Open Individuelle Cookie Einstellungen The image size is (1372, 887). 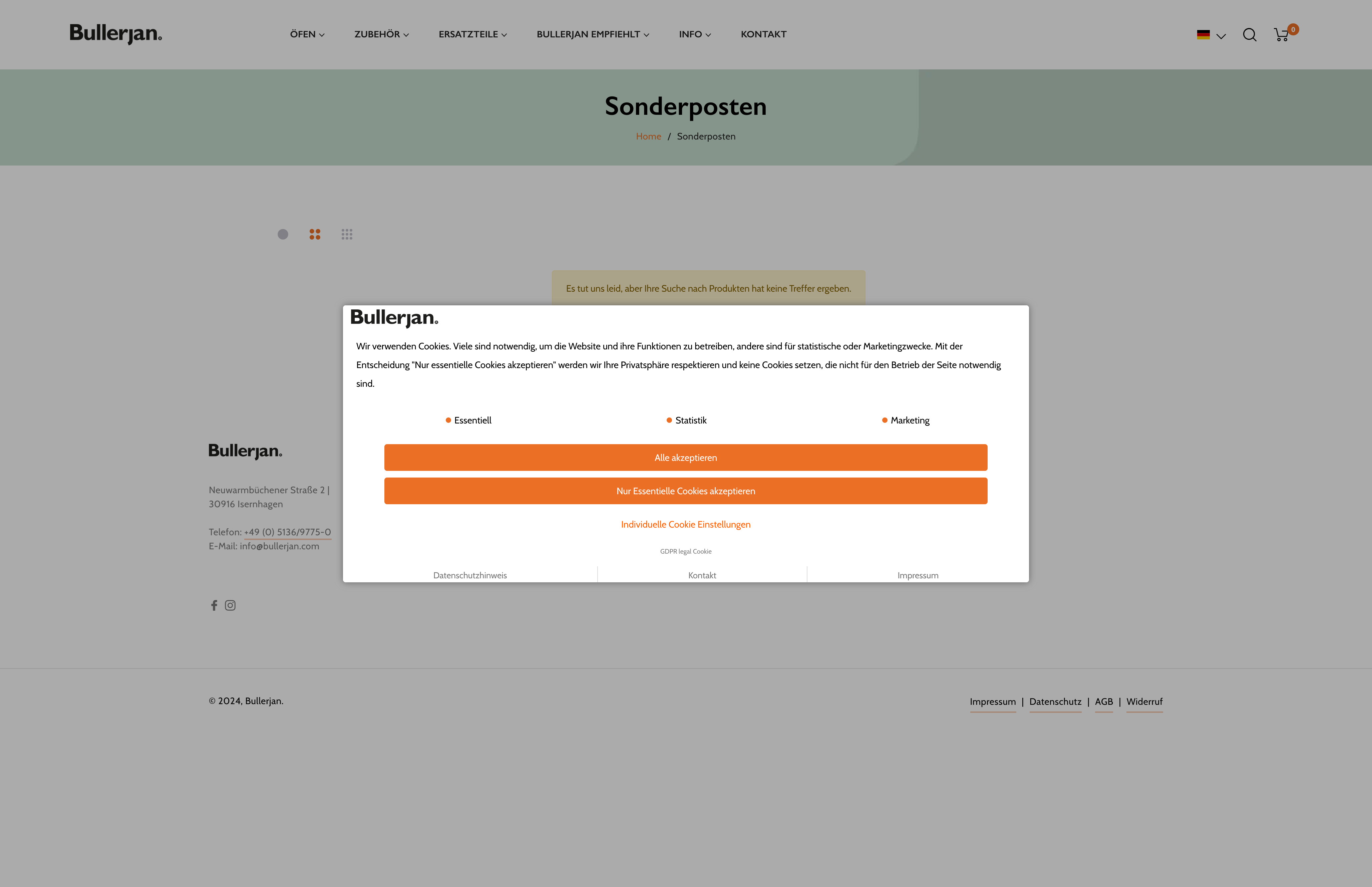coord(685,524)
